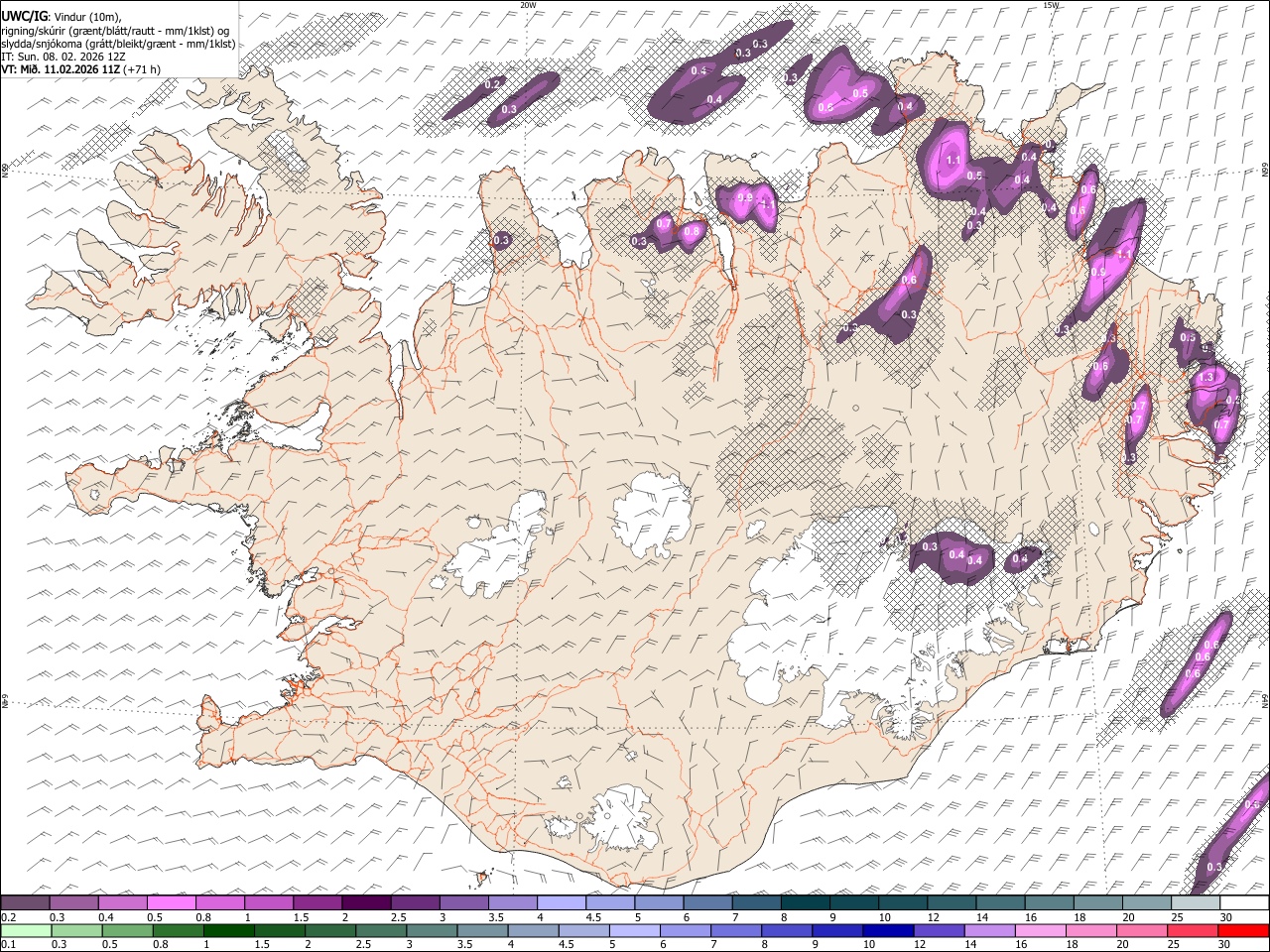The width and height of the screenshot is (1270, 952).
Task: Select the lower legend swatch between 7 and 8
Action: pos(736,930)
